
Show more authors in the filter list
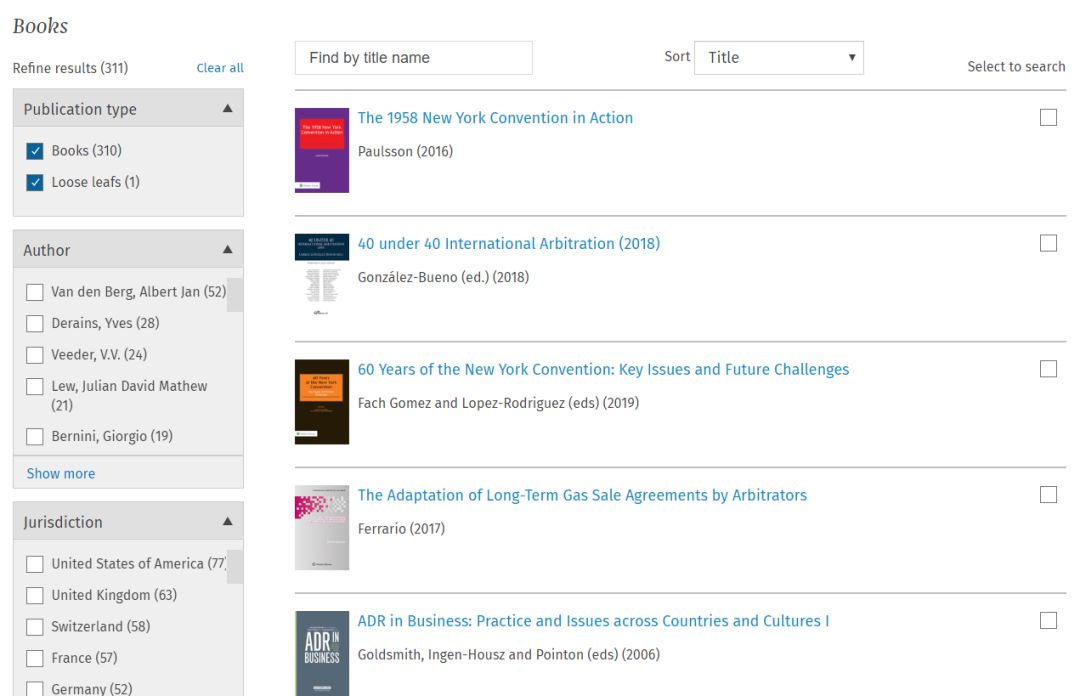pos(61,473)
